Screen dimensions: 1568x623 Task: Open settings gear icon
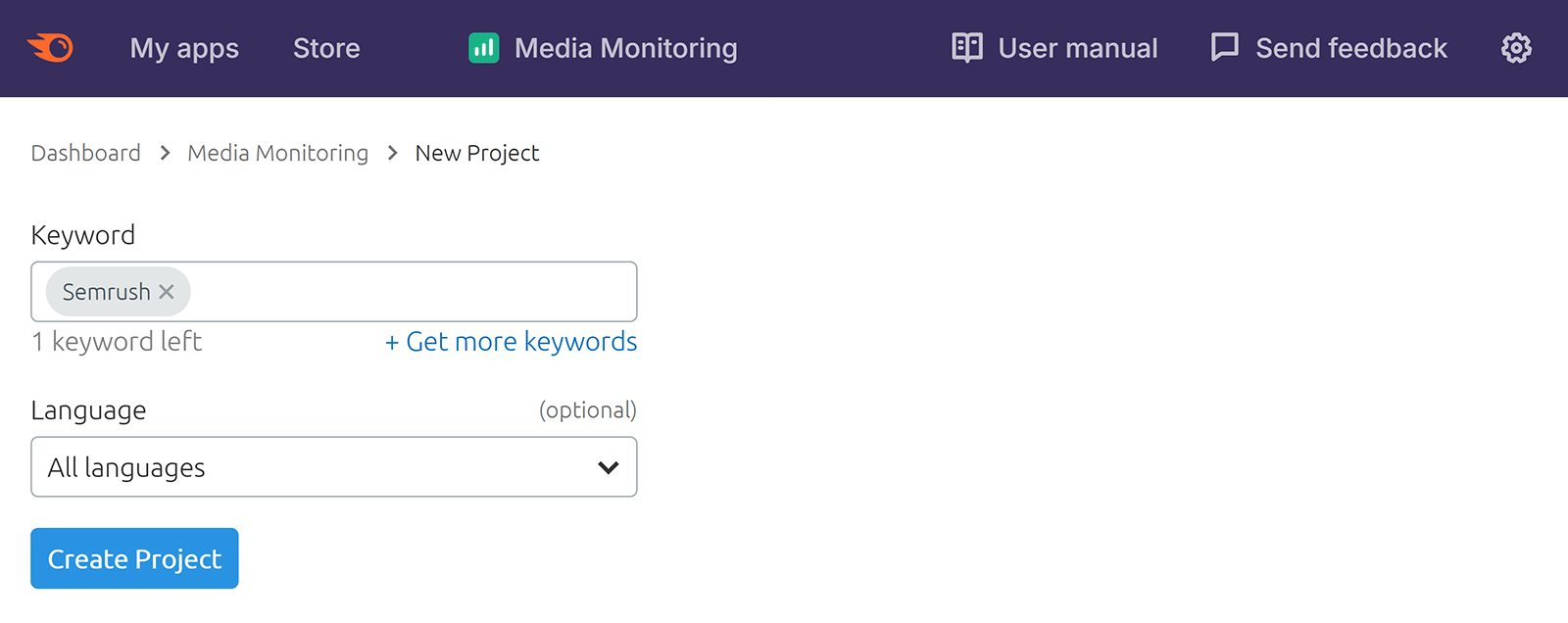[x=1516, y=48]
